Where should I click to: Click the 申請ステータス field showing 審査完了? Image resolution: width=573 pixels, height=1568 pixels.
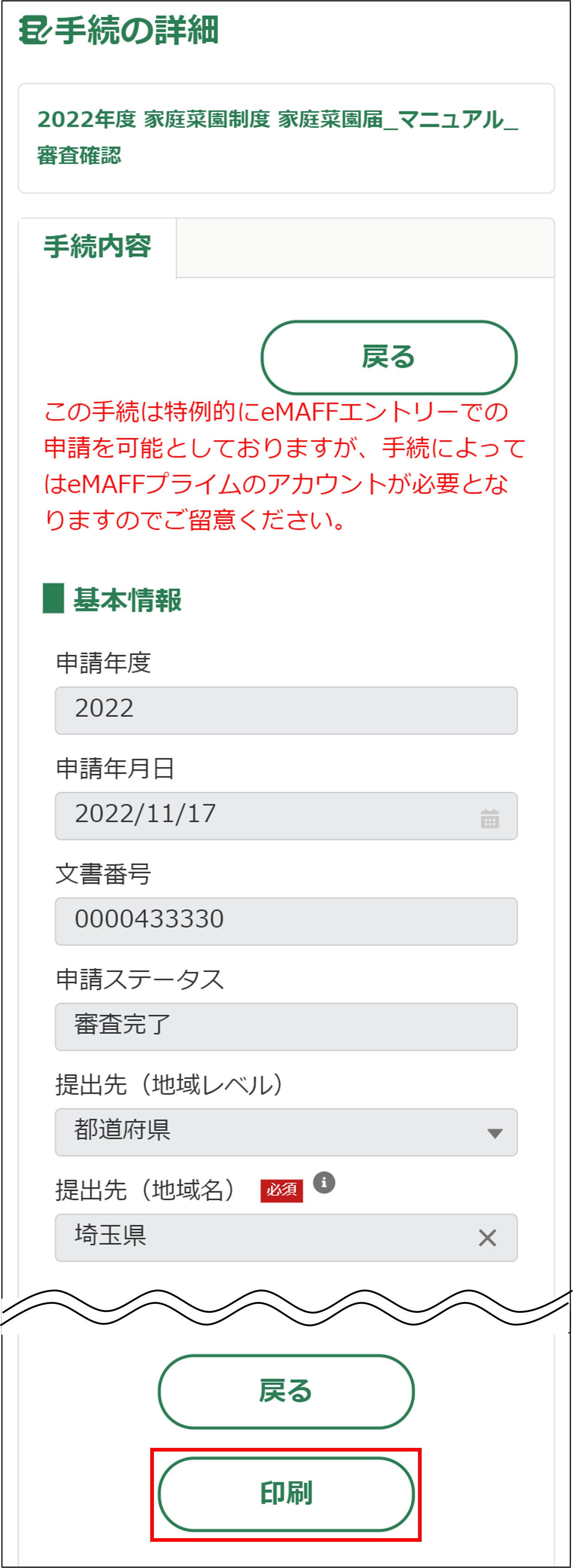pos(286,1026)
